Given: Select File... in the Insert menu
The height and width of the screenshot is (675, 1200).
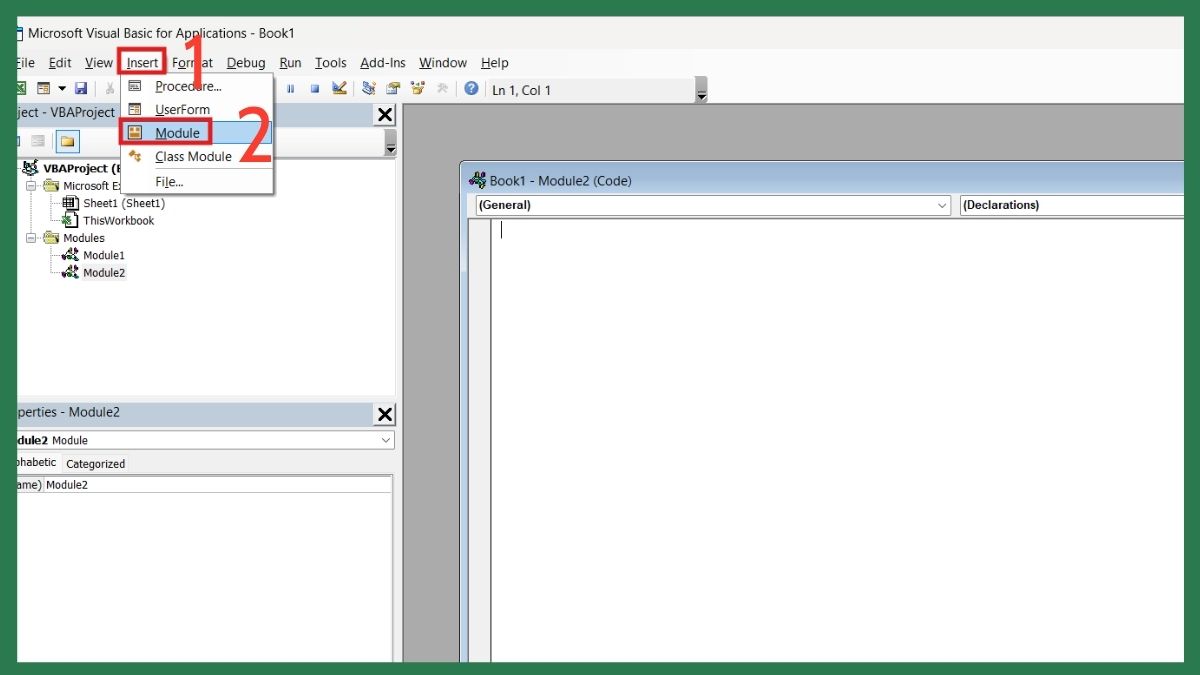Looking at the screenshot, I should 168,181.
